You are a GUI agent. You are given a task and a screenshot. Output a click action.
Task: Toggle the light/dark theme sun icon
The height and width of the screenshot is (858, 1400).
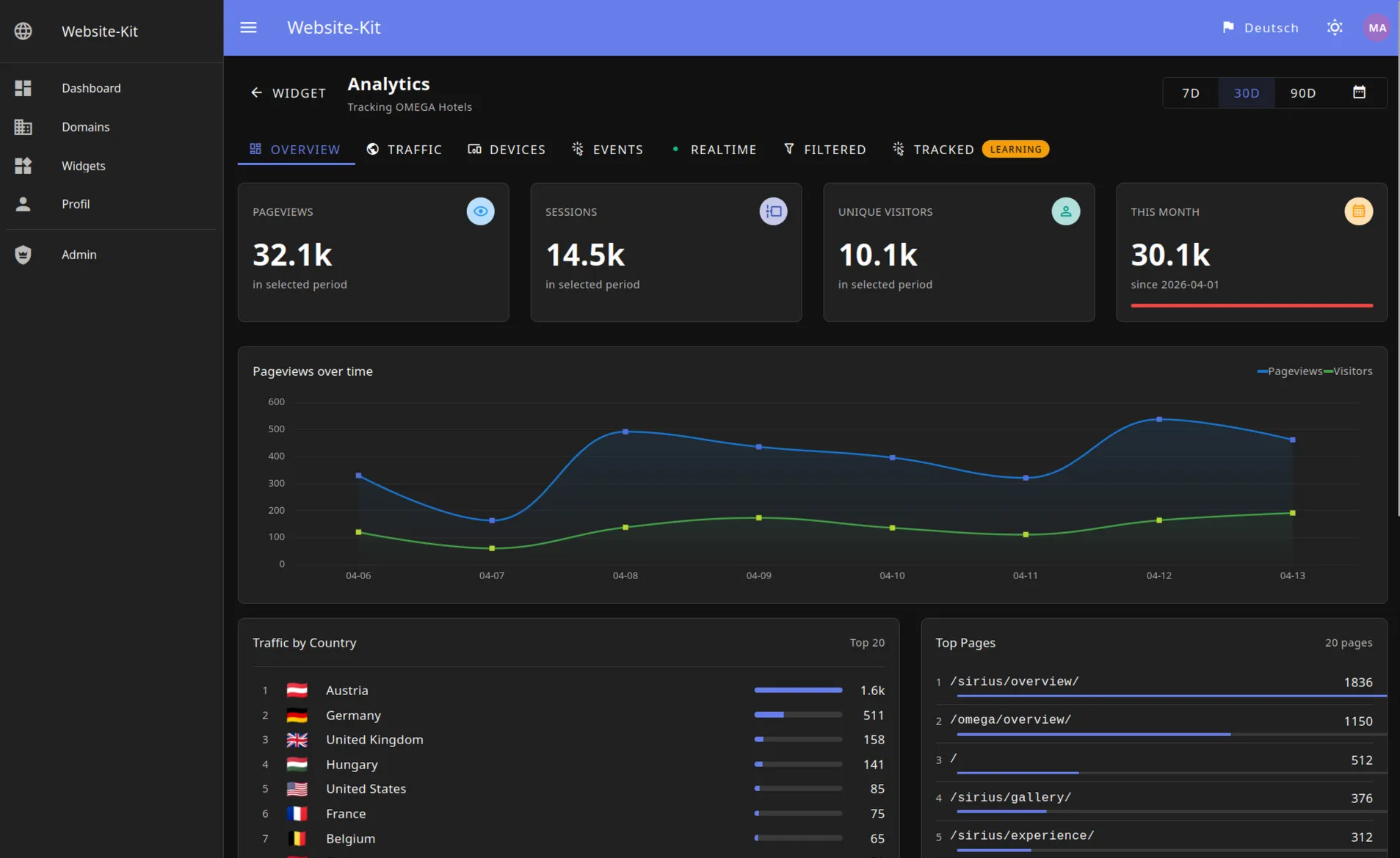1335,27
